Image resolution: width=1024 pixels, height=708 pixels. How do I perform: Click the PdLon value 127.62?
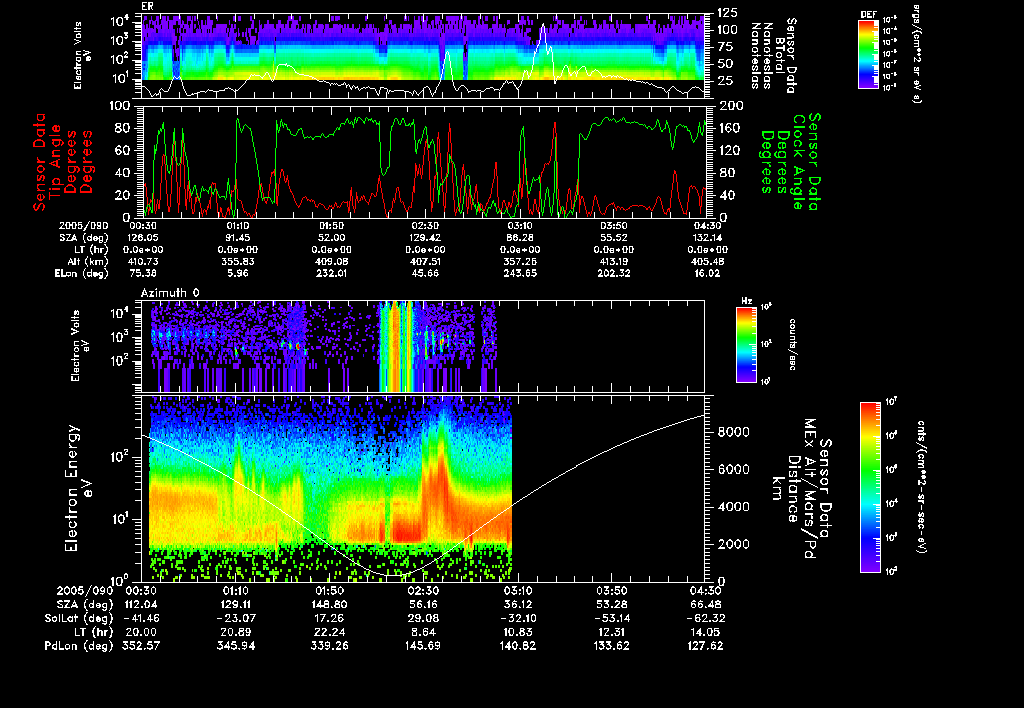click(706, 645)
